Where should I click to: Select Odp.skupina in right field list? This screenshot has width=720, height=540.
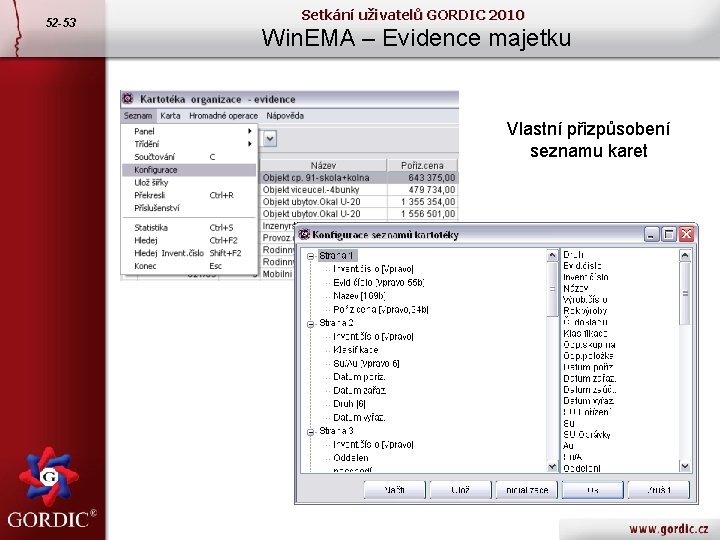click(589, 344)
